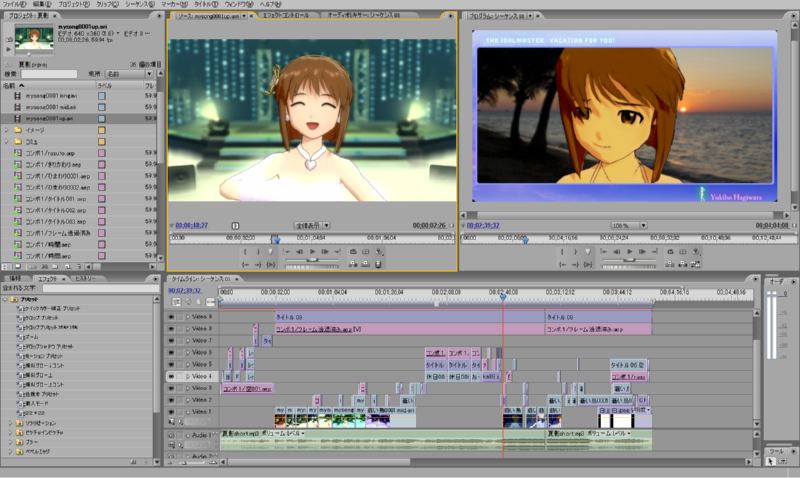This screenshot has height=478, width=800.
Task: Expand the イメージ bin in project panel
Action: (x=7, y=130)
